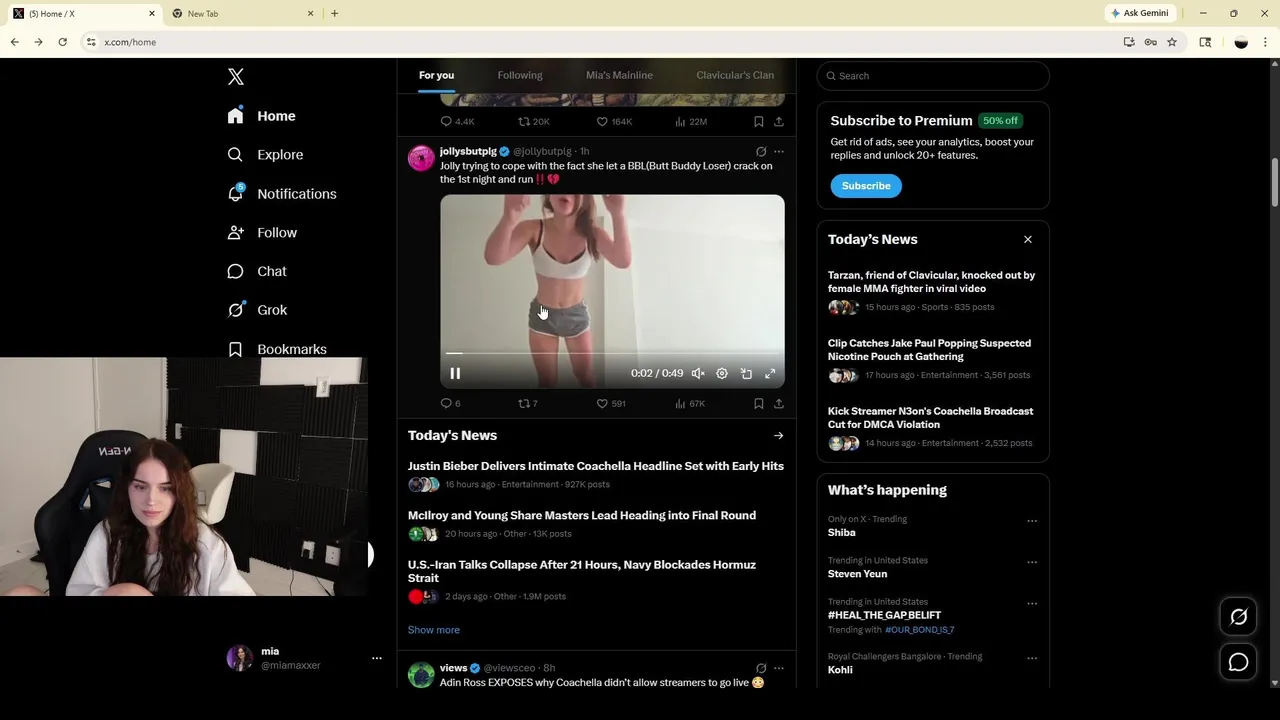
Task: Select the For you tab
Action: 436,75
